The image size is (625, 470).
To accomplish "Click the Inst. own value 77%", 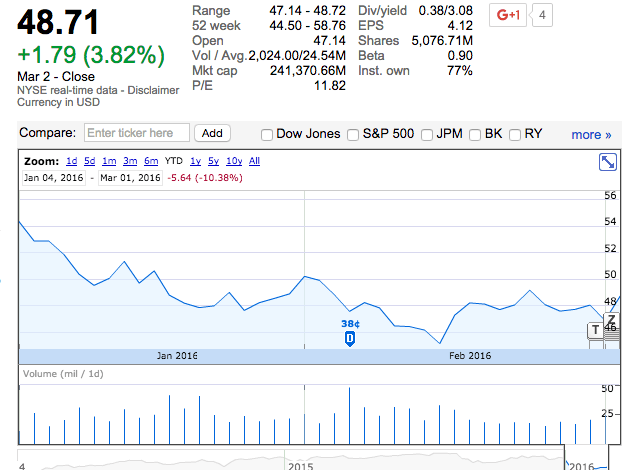I will click(460, 71).
